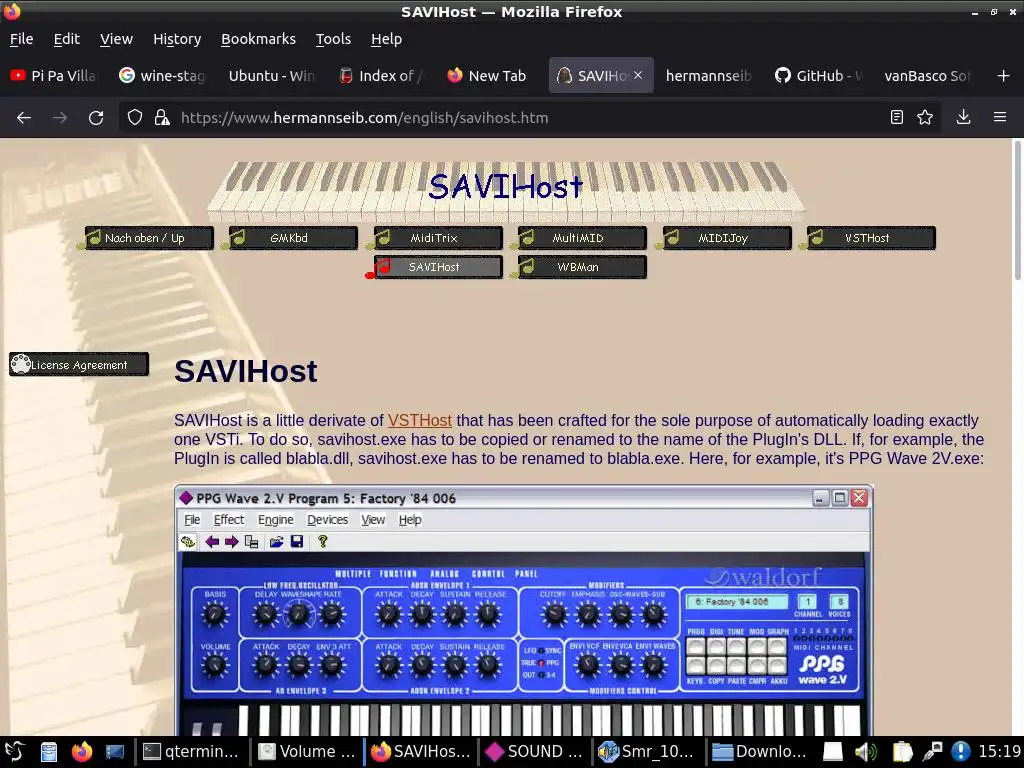1024x768 pixels.
Task: Launch Firefox from the taskbar launcher
Action: pos(82,752)
